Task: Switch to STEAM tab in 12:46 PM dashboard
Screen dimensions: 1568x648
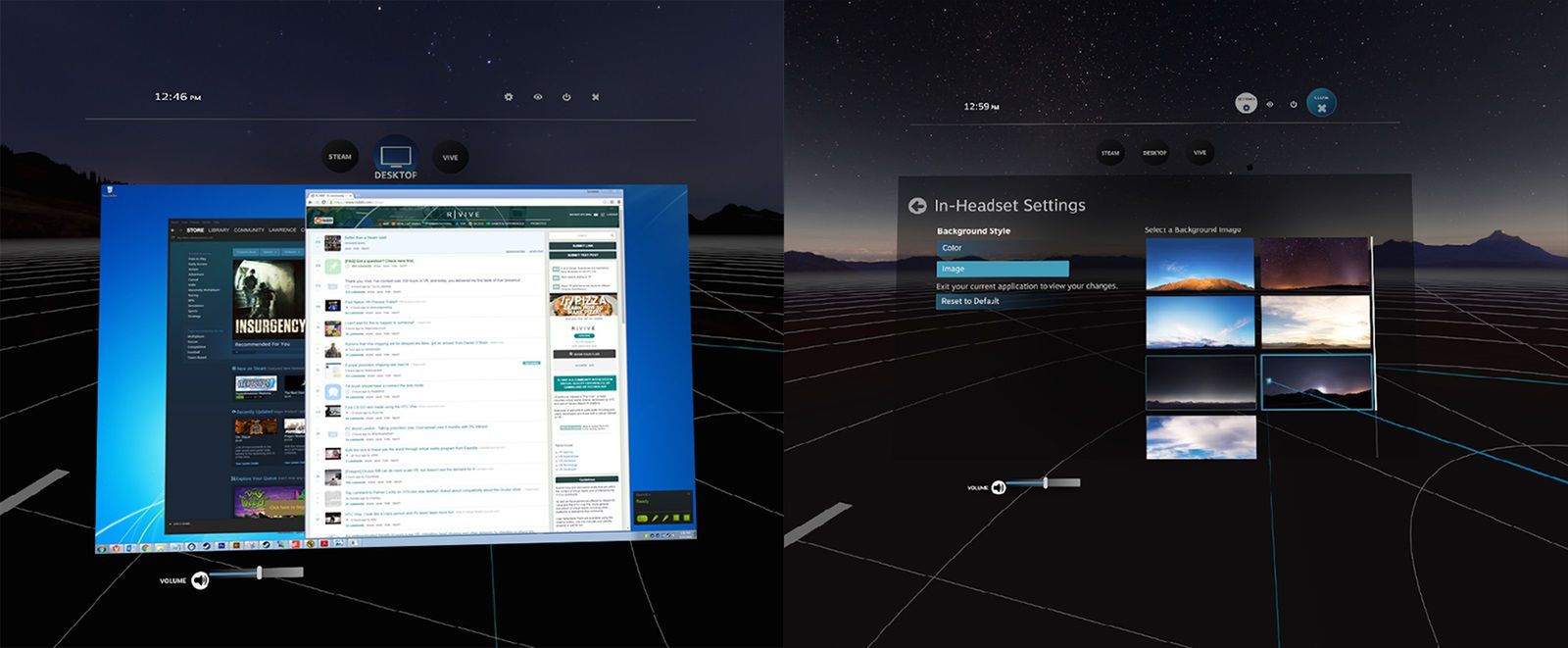Action: pos(340,157)
